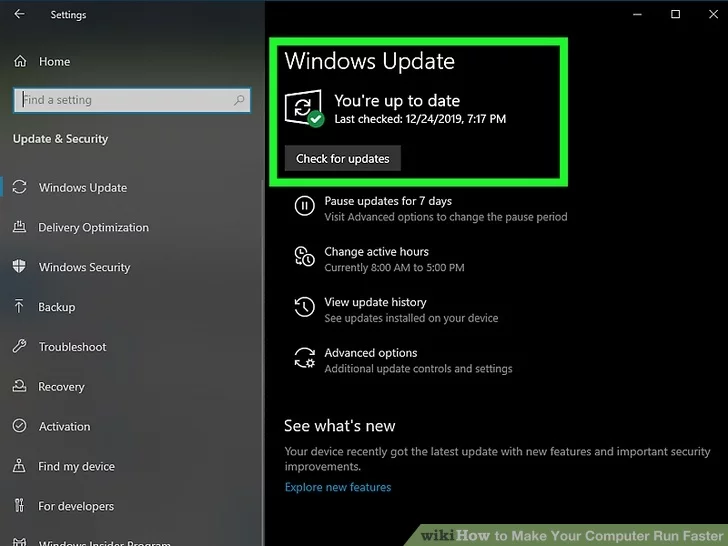This screenshot has height=546, width=728.
Task: Click the Recovery icon
Action: [x=20, y=386]
